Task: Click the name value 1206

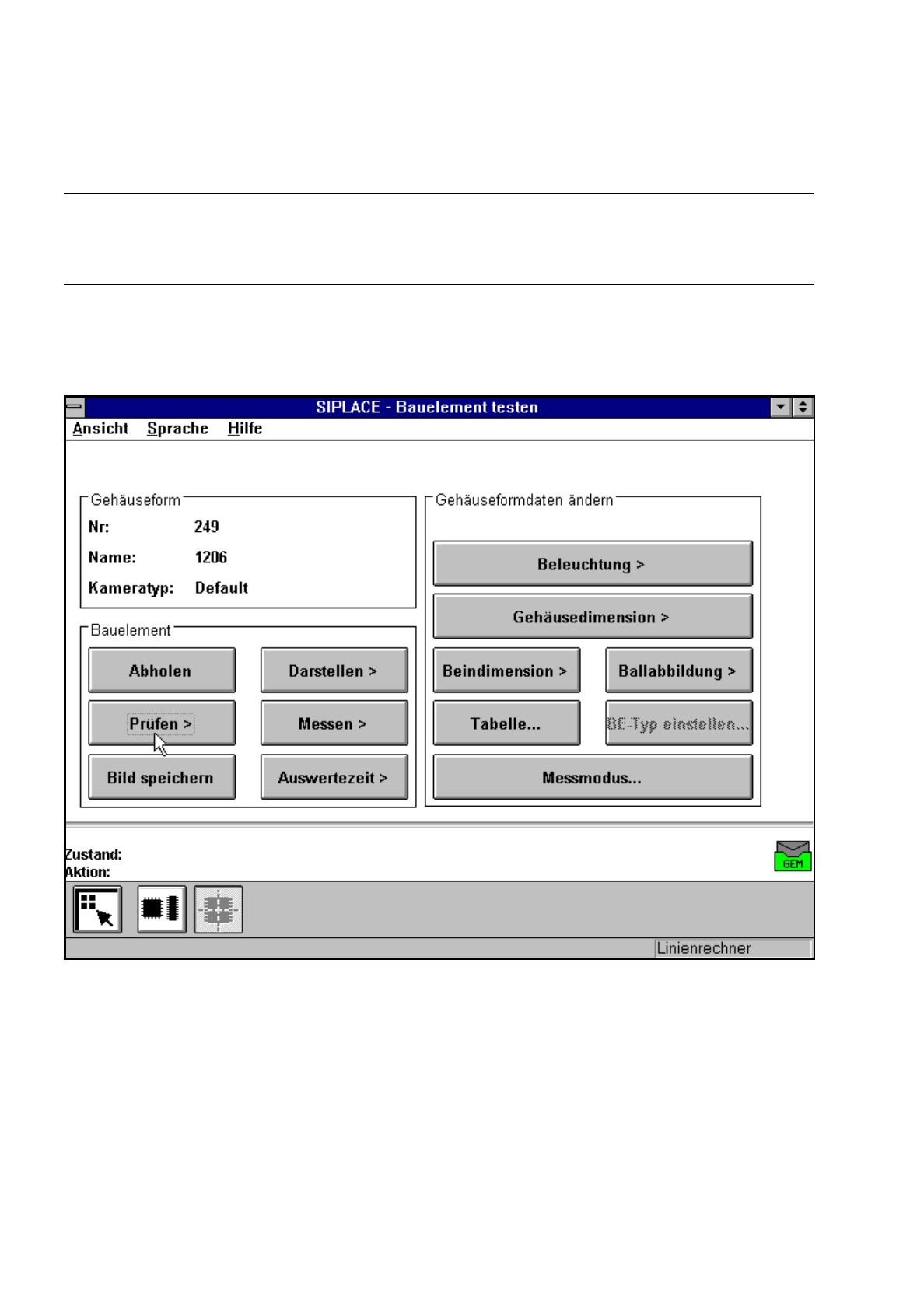Action: coord(212,557)
